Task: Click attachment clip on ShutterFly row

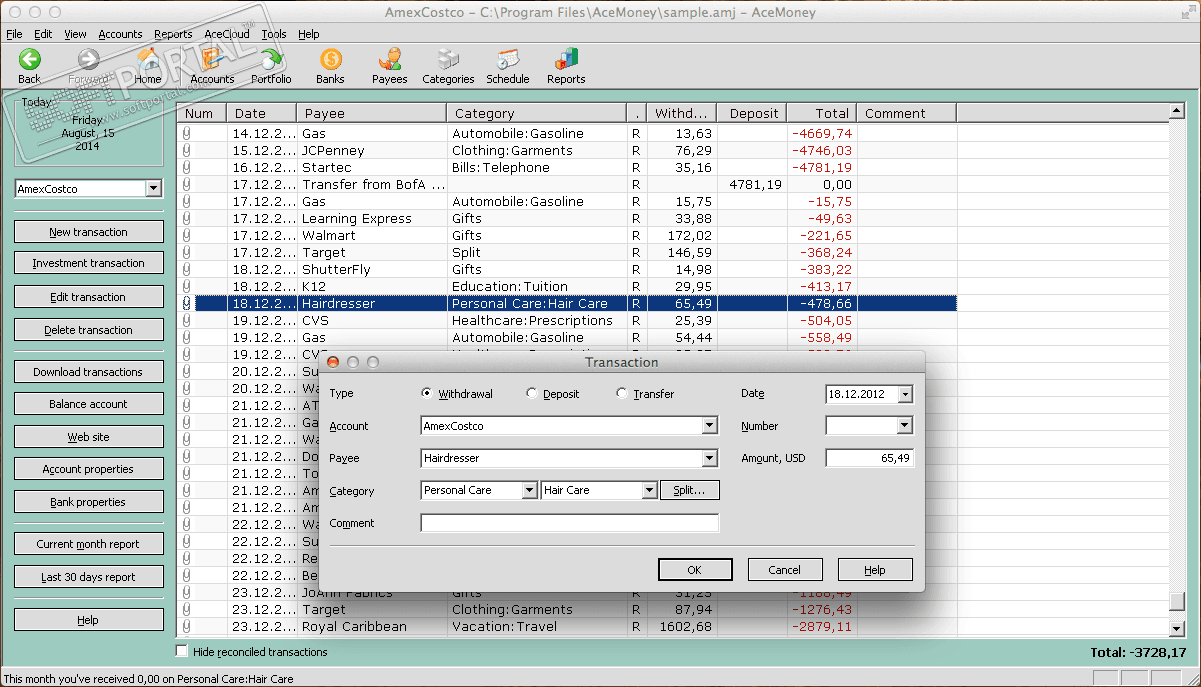Action: coord(186,270)
